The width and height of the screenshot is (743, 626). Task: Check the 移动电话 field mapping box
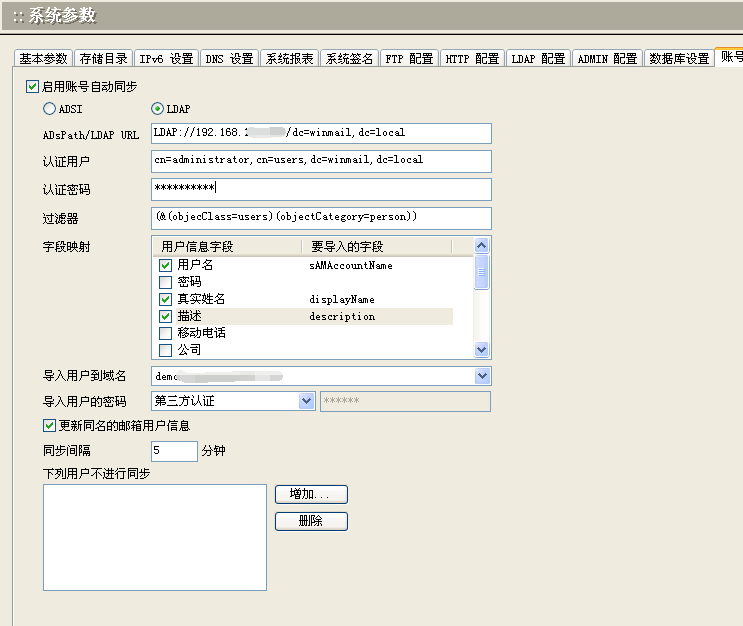[x=165, y=333]
